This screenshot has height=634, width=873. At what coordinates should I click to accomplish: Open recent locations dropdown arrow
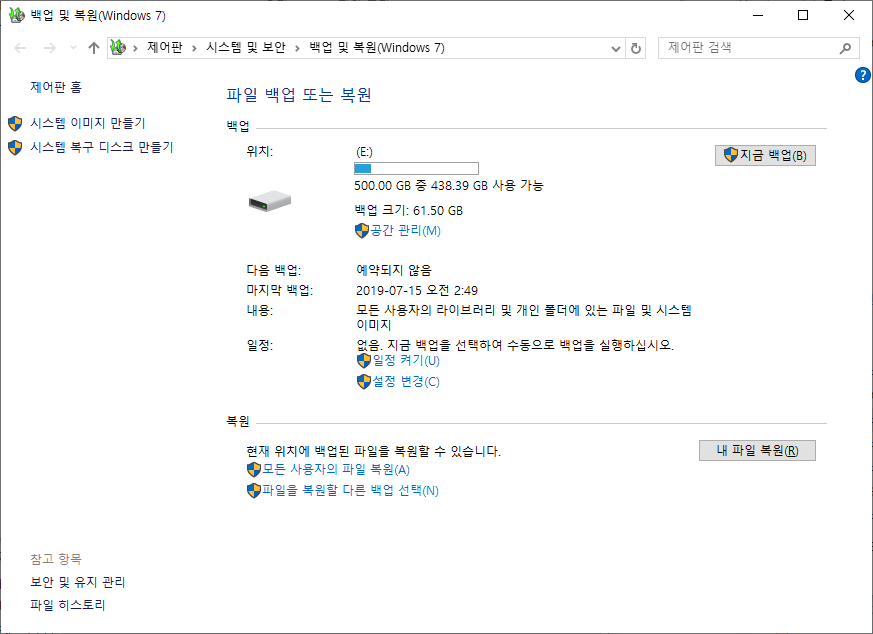click(x=73, y=48)
